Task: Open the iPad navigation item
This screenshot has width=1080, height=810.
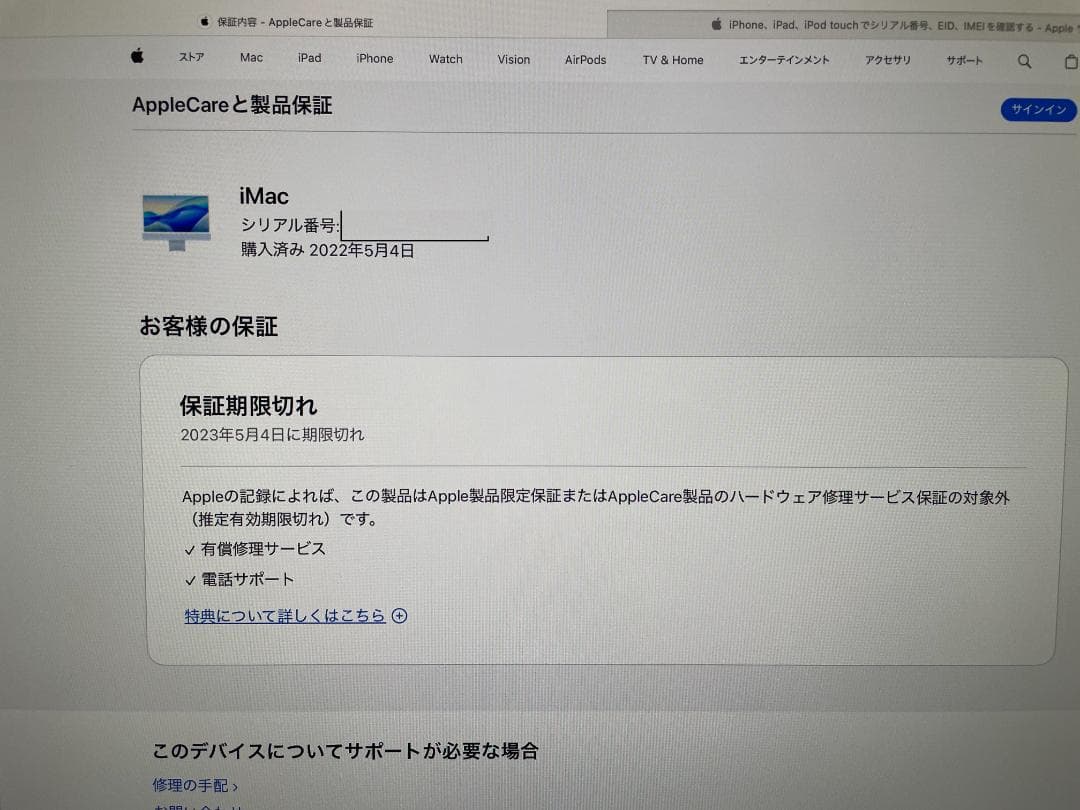Action: click(x=309, y=58)
